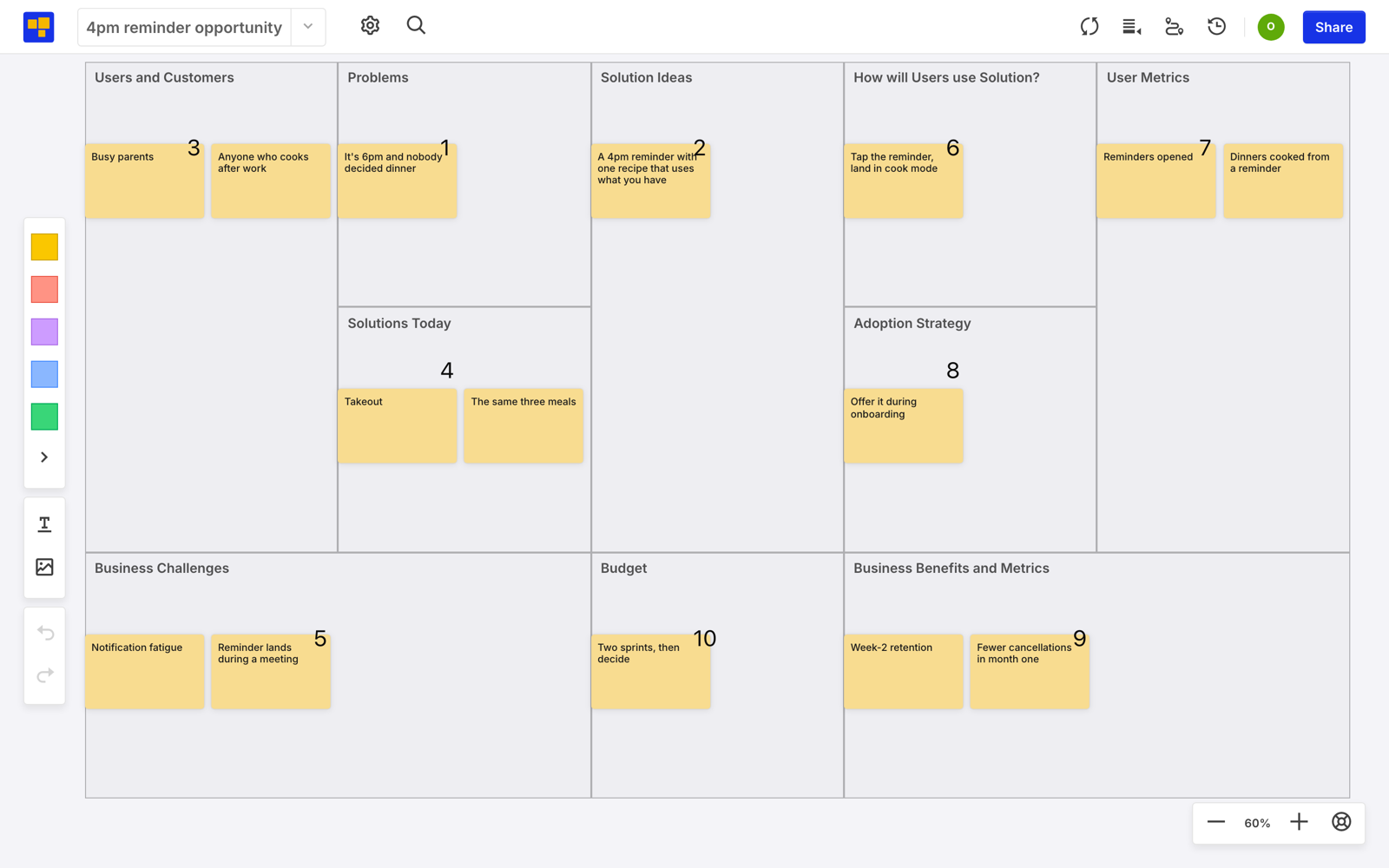Select the text tool
The width and height of the screenshot is (1389, 868).
tap(44, 524)
